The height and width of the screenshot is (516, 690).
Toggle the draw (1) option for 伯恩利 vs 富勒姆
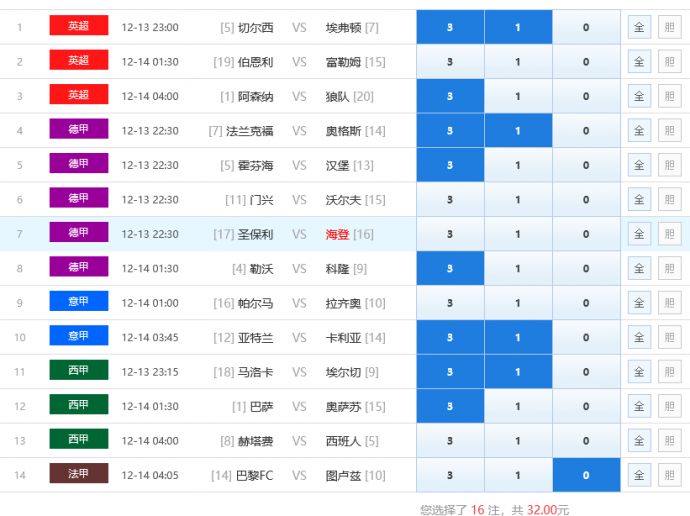(x=517, y=62)
